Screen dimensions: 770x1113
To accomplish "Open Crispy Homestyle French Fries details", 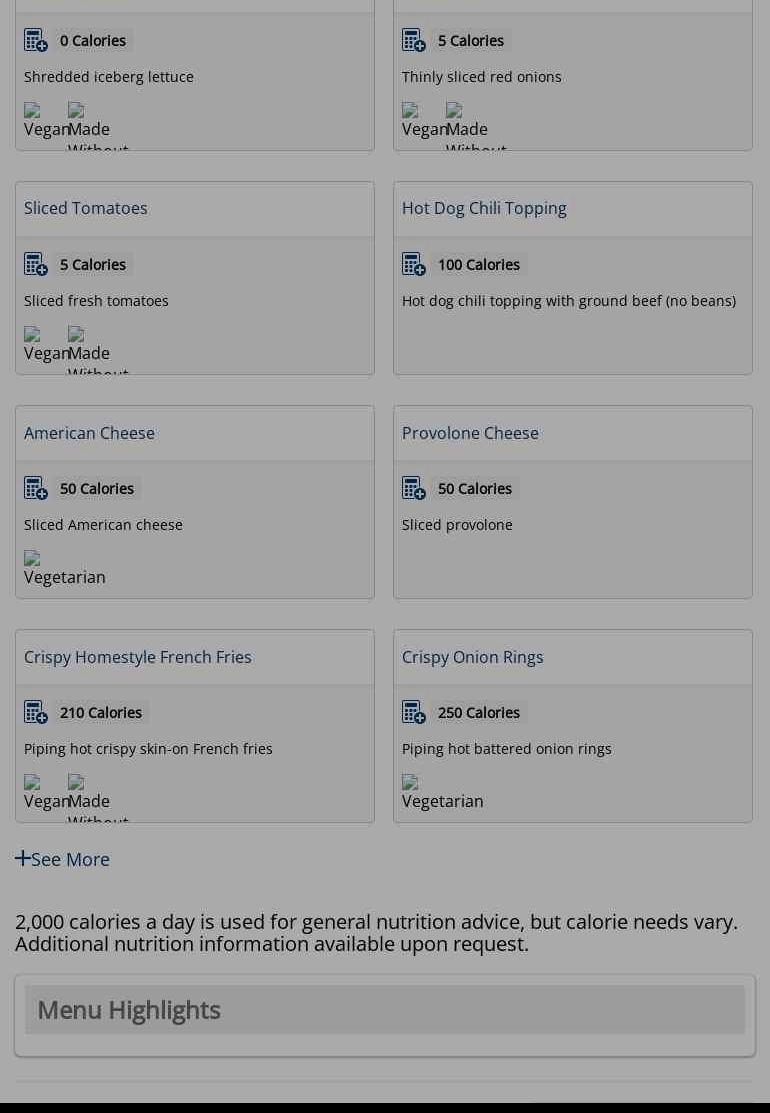I will (x=138, y=657).
